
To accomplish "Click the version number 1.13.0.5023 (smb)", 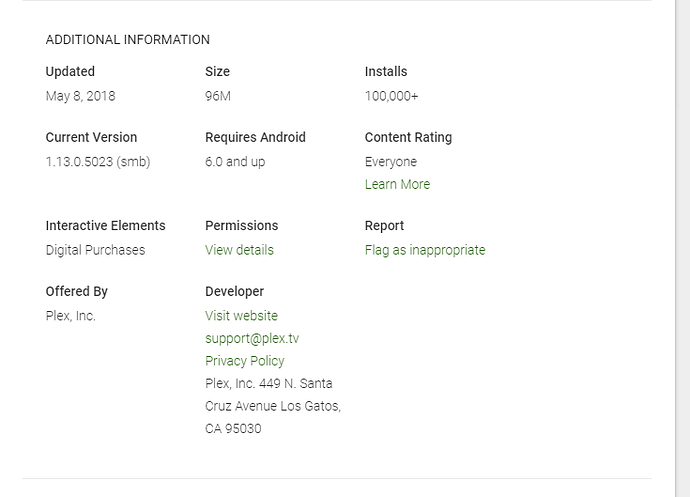I will [x=98, y=162].
